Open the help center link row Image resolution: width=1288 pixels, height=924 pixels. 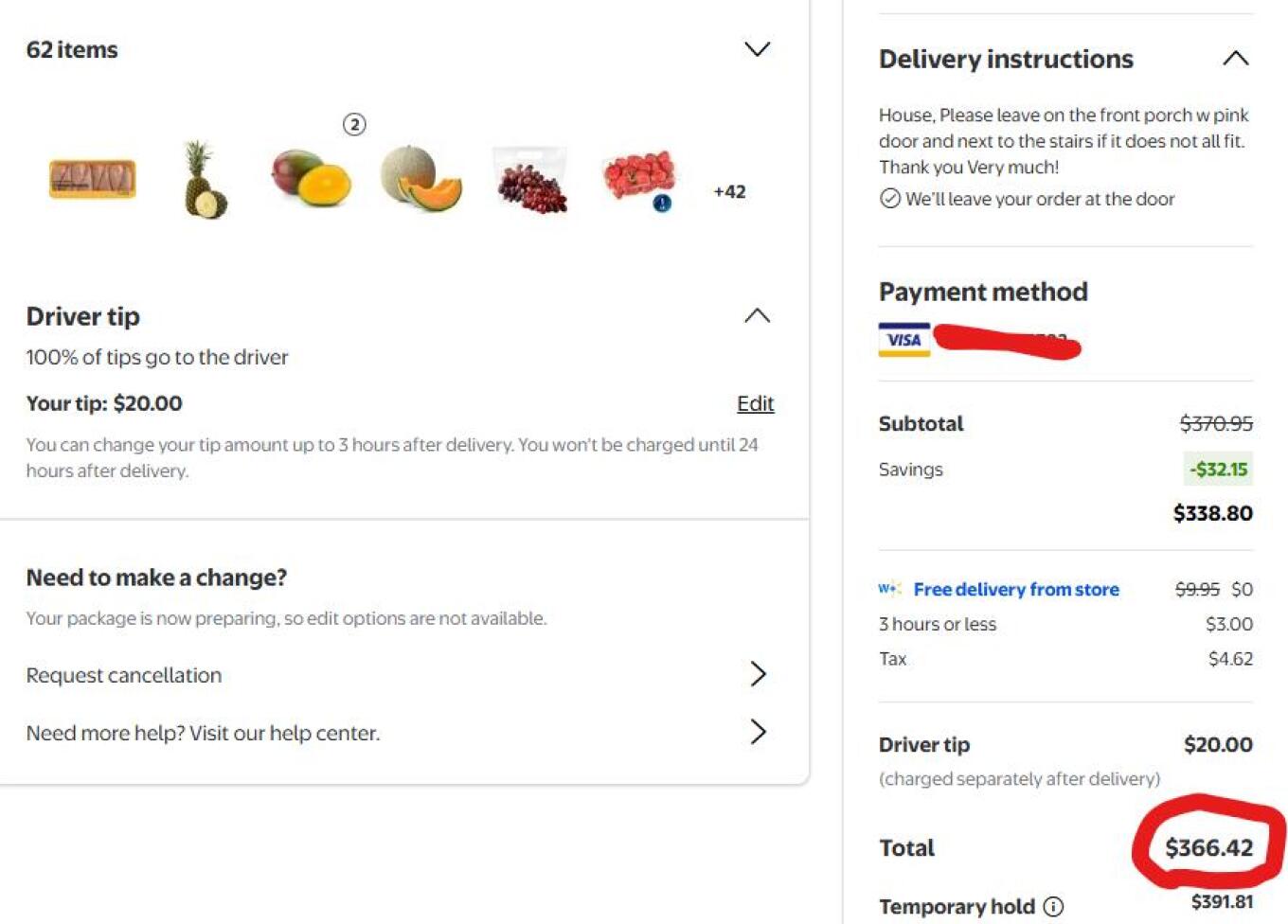[203, 733]
